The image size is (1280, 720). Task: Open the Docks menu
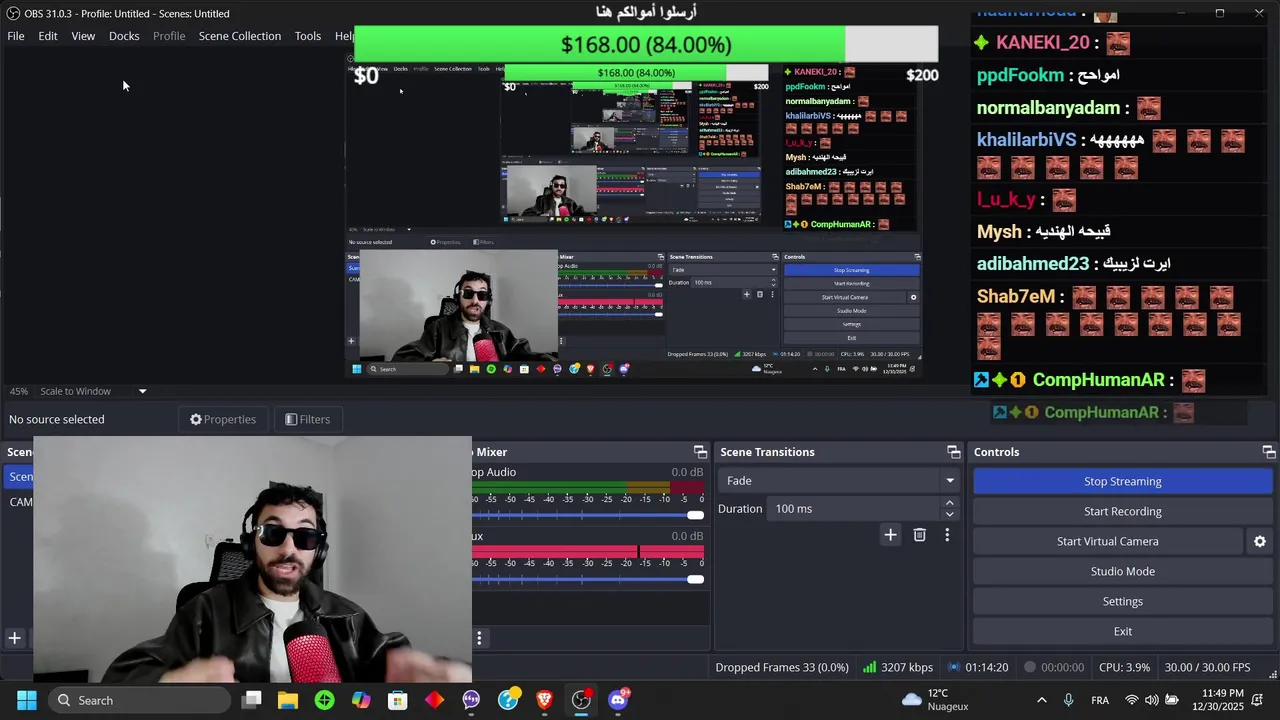(124, 36)
